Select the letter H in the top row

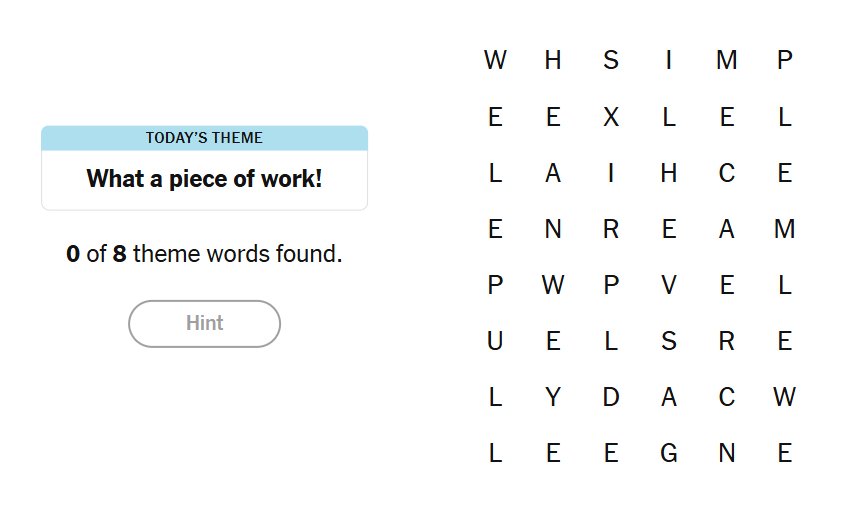click(553, 61)
